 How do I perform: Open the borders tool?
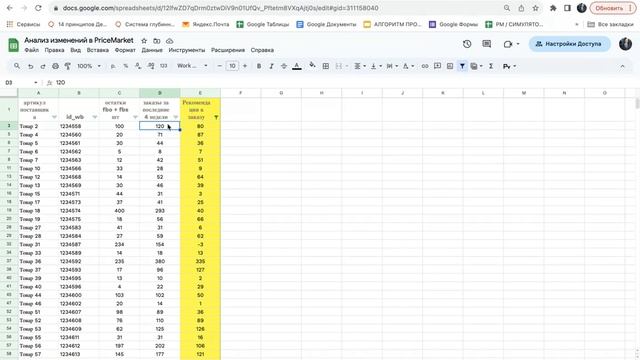(326, 66)
